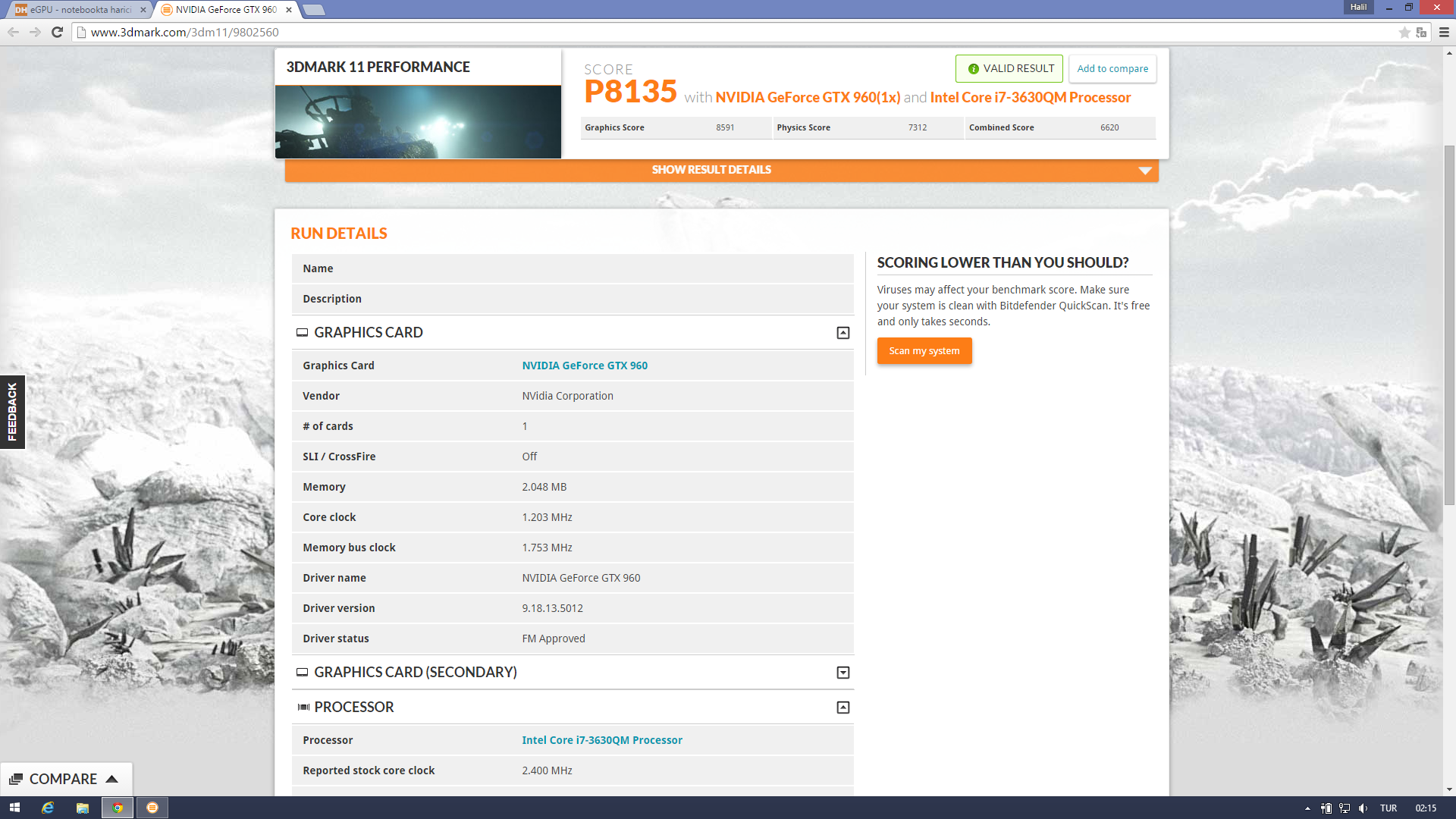This screenshot has width=1456, height=819.
Task: Click the Vendor value NVidia Corporation
Action: [x=567, y=396]
